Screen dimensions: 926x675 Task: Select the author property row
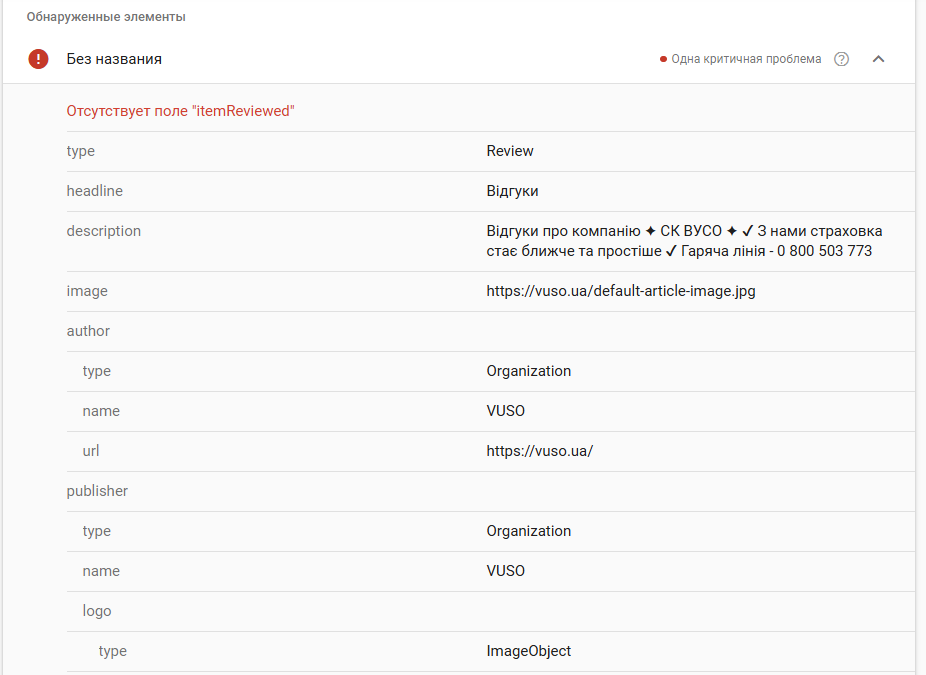[x=88, y=331]
